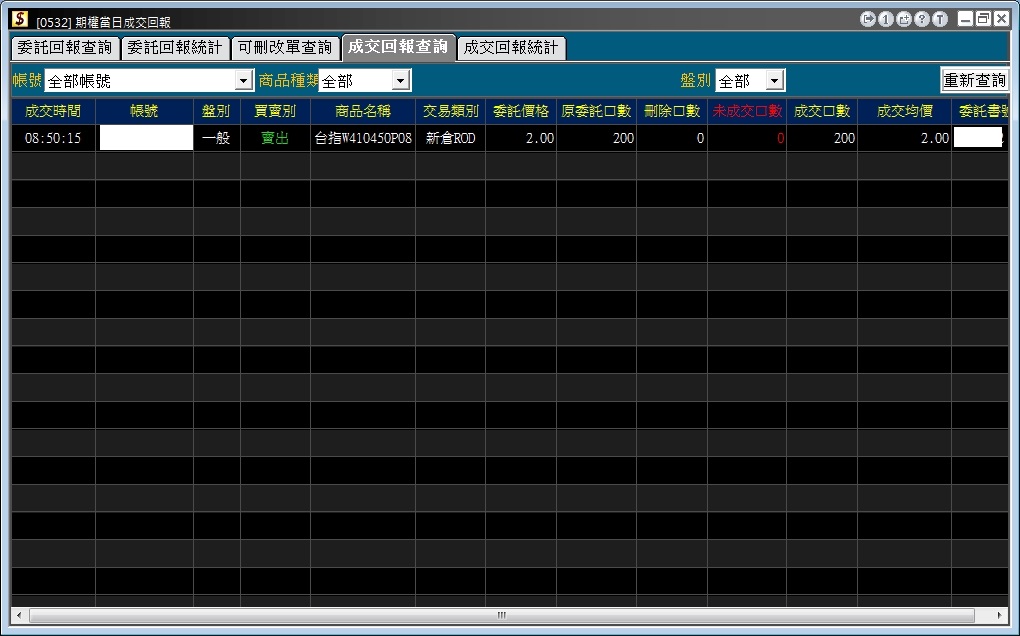Click the 全部帳號 combo box field
Image resolution: width=1020 pixels, height=636 pixels.
(x=149, y=81)
